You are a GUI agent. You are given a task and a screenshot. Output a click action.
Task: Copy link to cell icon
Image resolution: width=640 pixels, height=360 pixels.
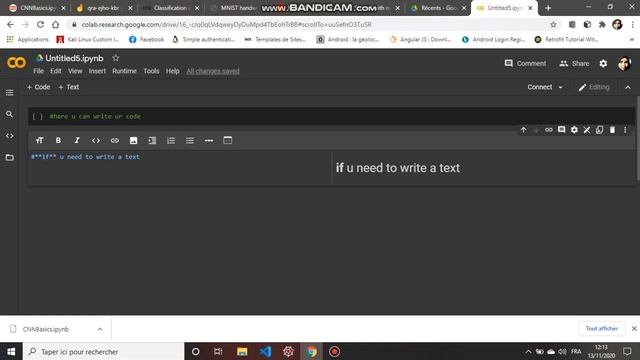(549, 130)
